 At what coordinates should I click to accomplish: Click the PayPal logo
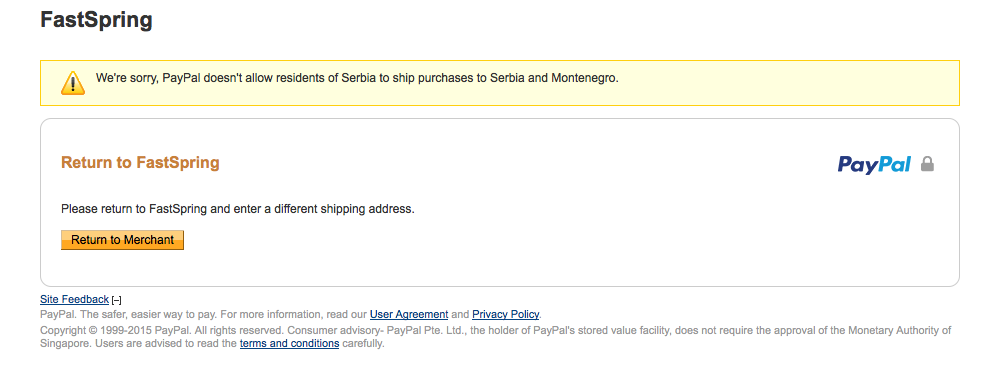click(x=874, y=165)
